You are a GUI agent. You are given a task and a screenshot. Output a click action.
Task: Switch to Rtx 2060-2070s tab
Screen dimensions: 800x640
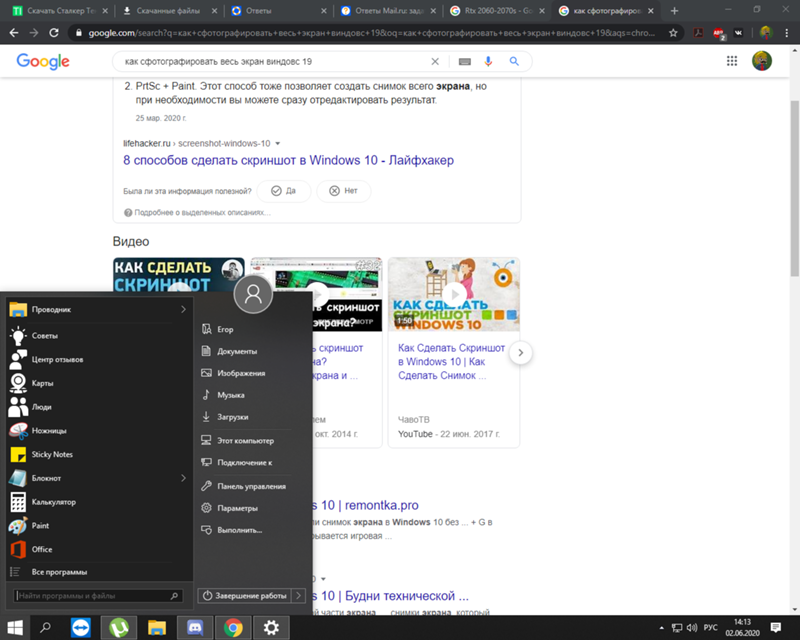(x=497, y=11)
